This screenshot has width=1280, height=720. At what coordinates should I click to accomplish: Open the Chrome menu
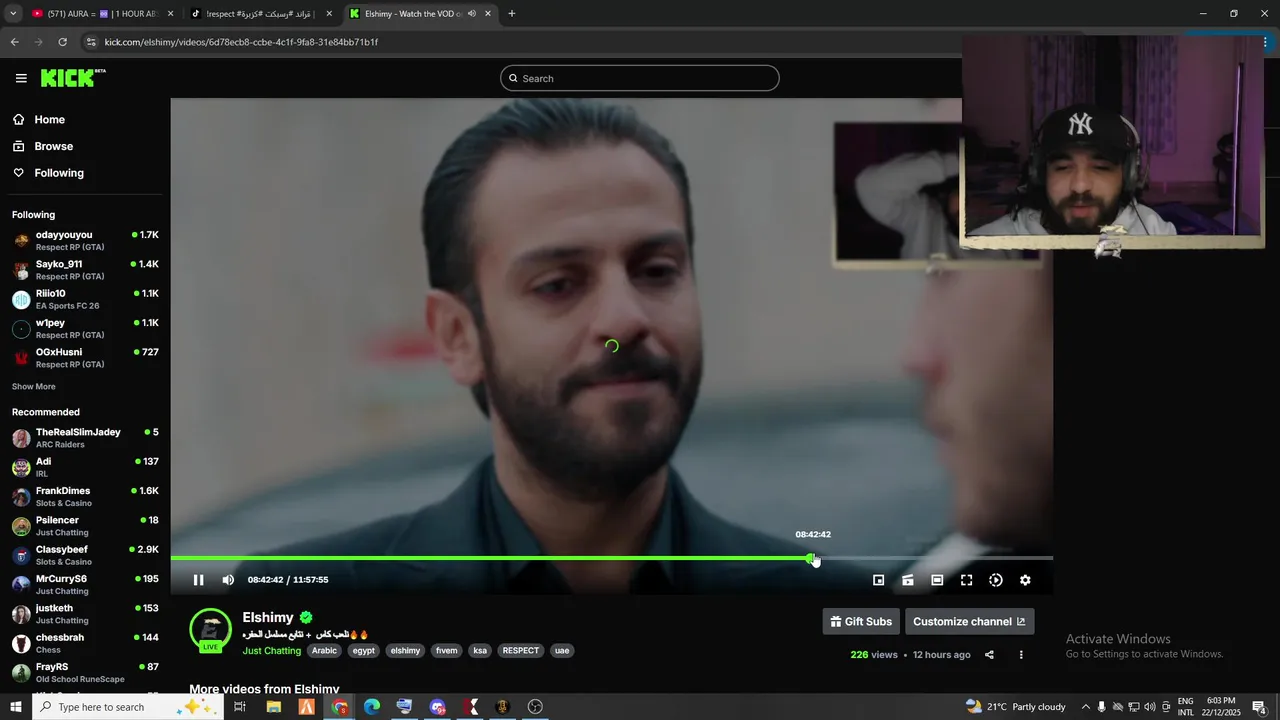point(1266,42)
